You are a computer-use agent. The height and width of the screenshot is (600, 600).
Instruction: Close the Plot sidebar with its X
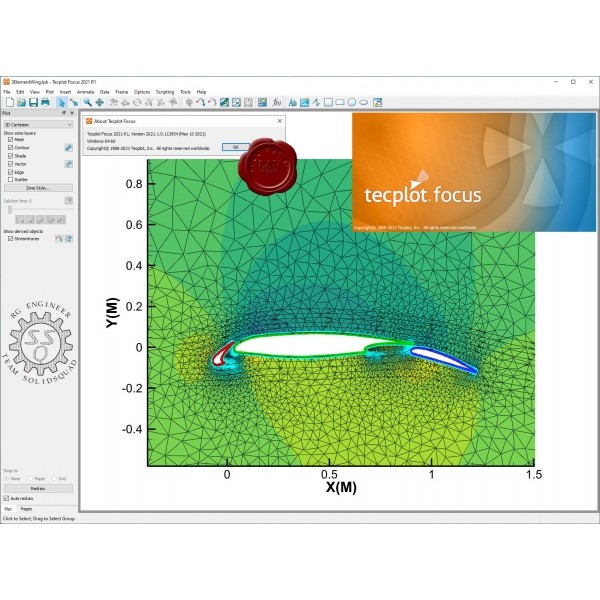click(72, 113)
